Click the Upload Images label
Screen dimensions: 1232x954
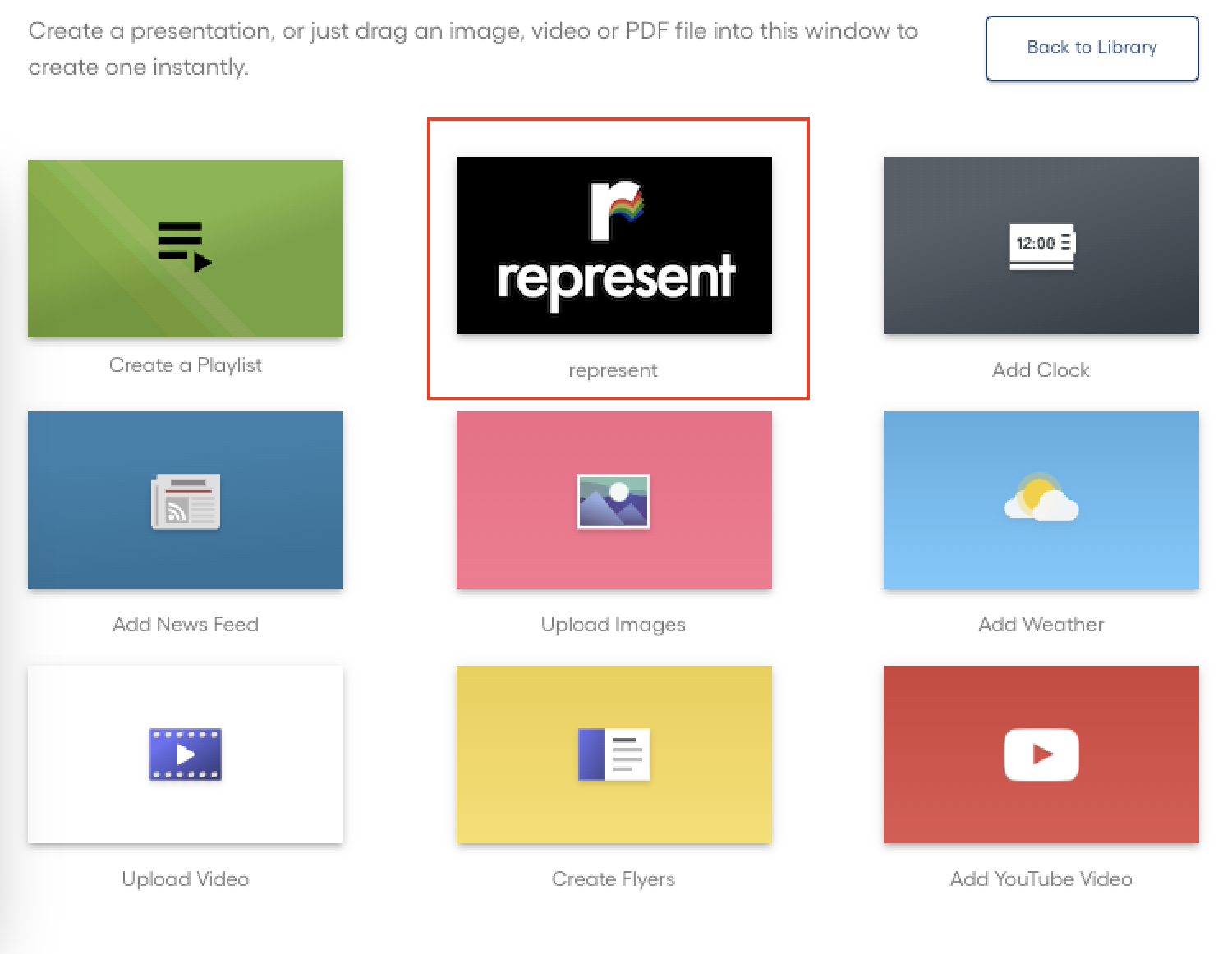614,625
